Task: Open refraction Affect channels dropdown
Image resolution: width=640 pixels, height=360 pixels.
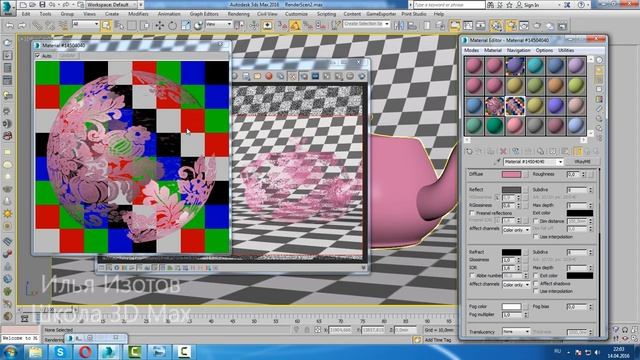Action: pos(516,284)
